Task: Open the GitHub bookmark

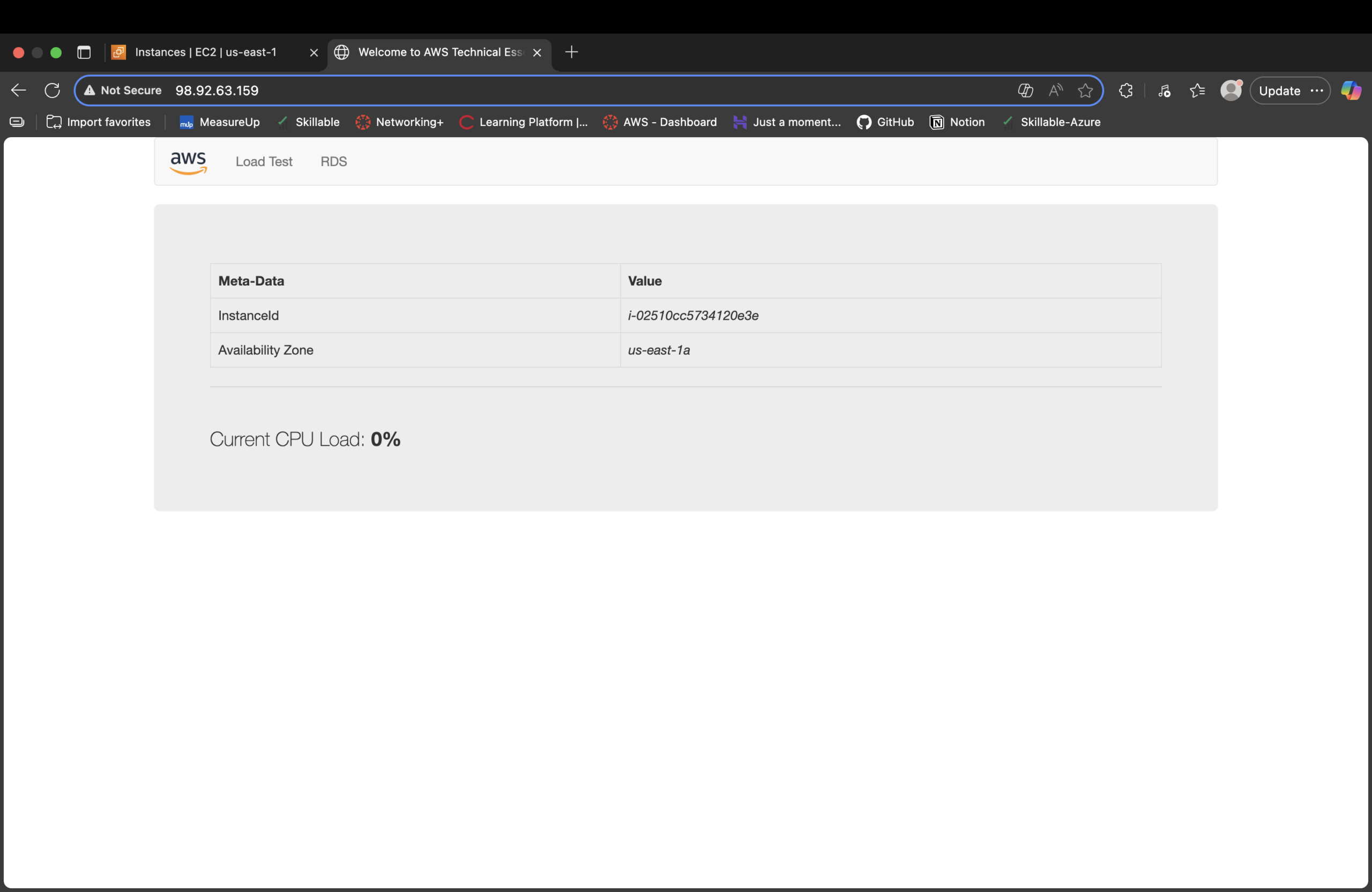Action: pyautogui.click(x=885, y=122)
